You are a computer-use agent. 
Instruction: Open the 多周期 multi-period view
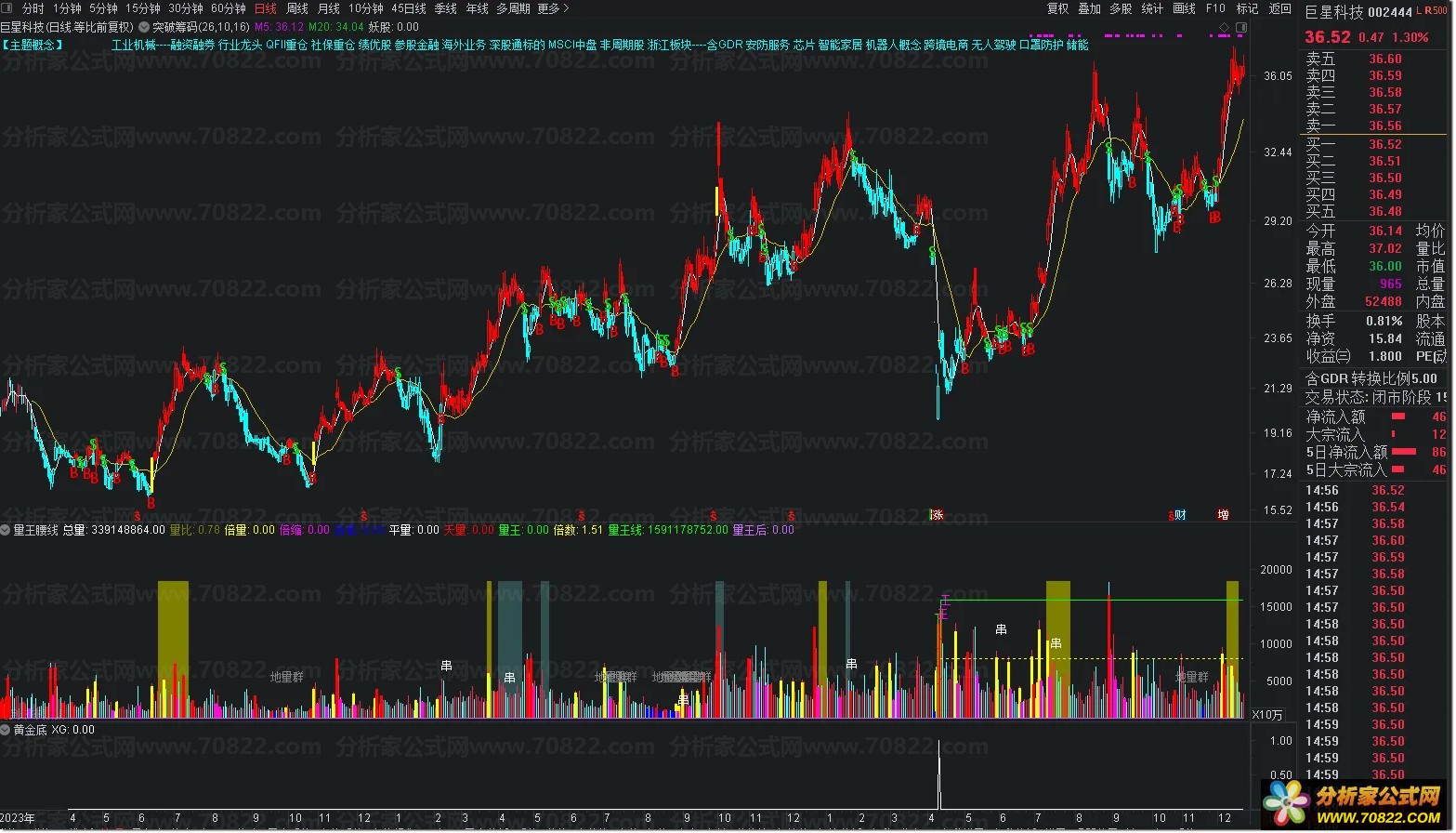[513, 8]
